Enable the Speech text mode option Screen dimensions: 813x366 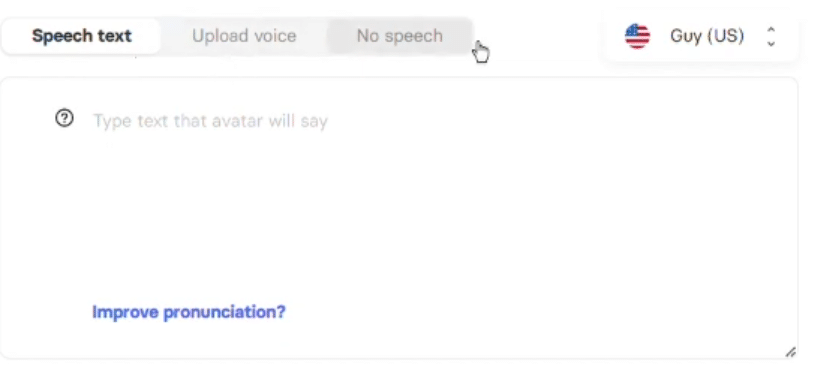click(81, 36)
